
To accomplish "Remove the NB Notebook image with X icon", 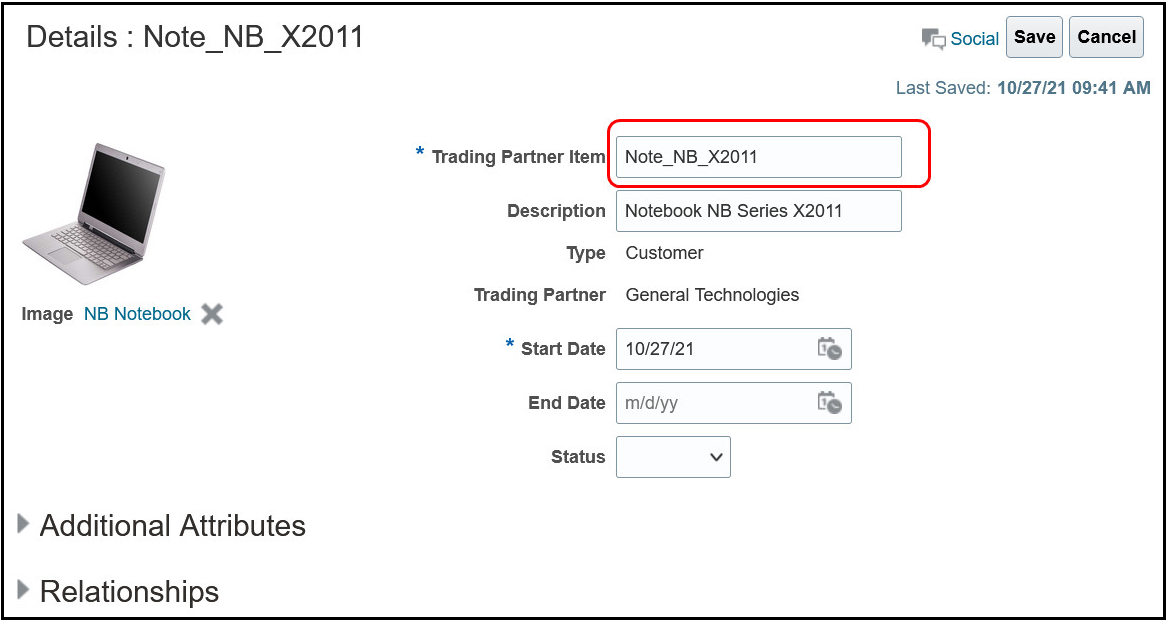I will (212, 315).
